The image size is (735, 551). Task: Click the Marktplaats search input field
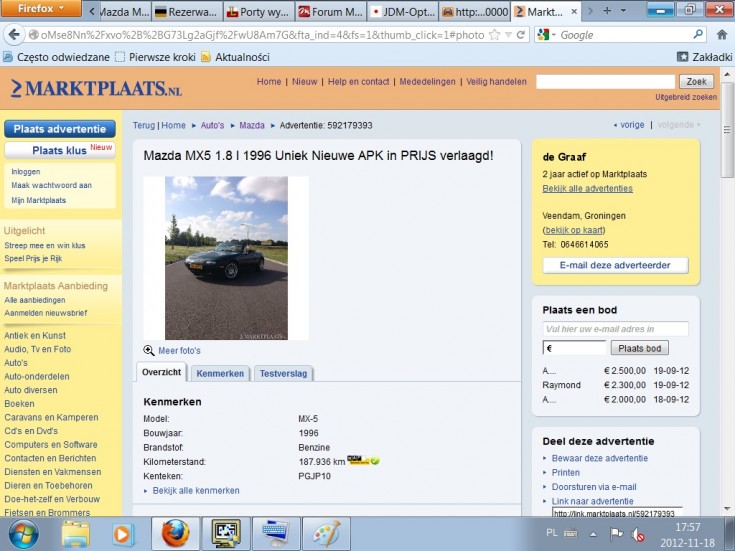click(605, 82)
